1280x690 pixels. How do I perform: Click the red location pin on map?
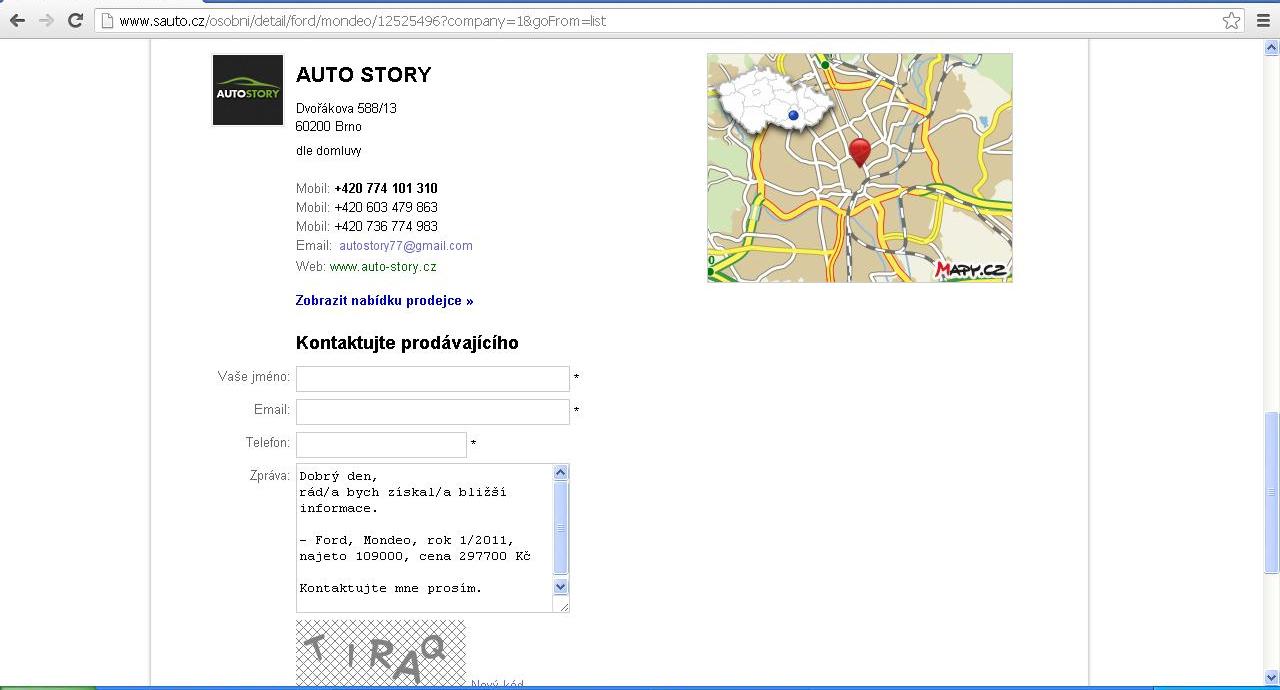(x=859, y=152)
